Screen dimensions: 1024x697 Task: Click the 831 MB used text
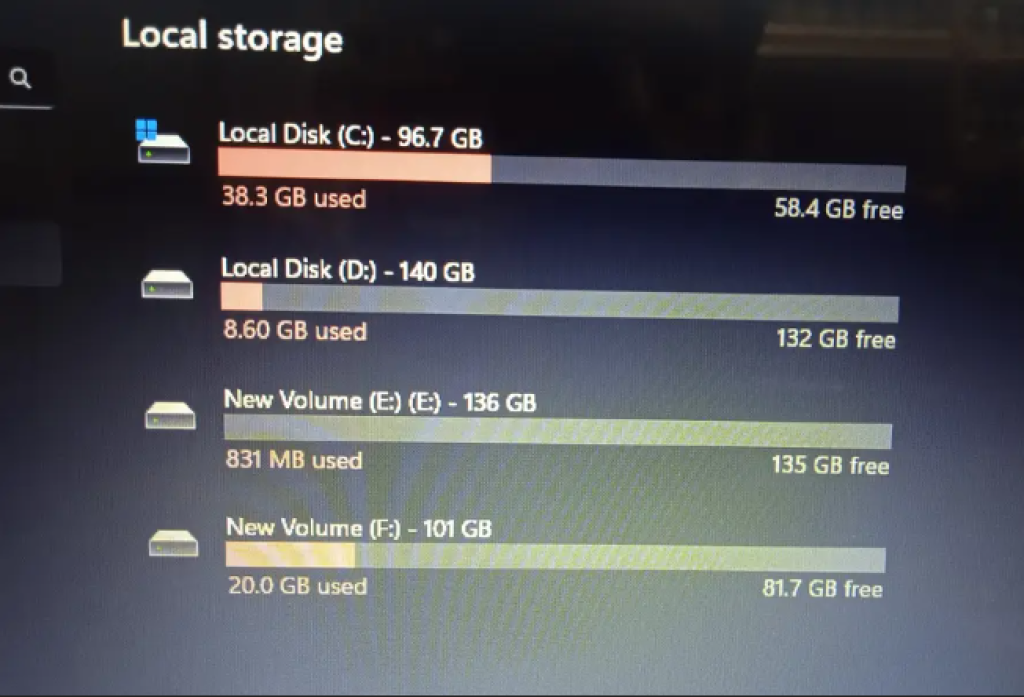[x=293, y=461]
